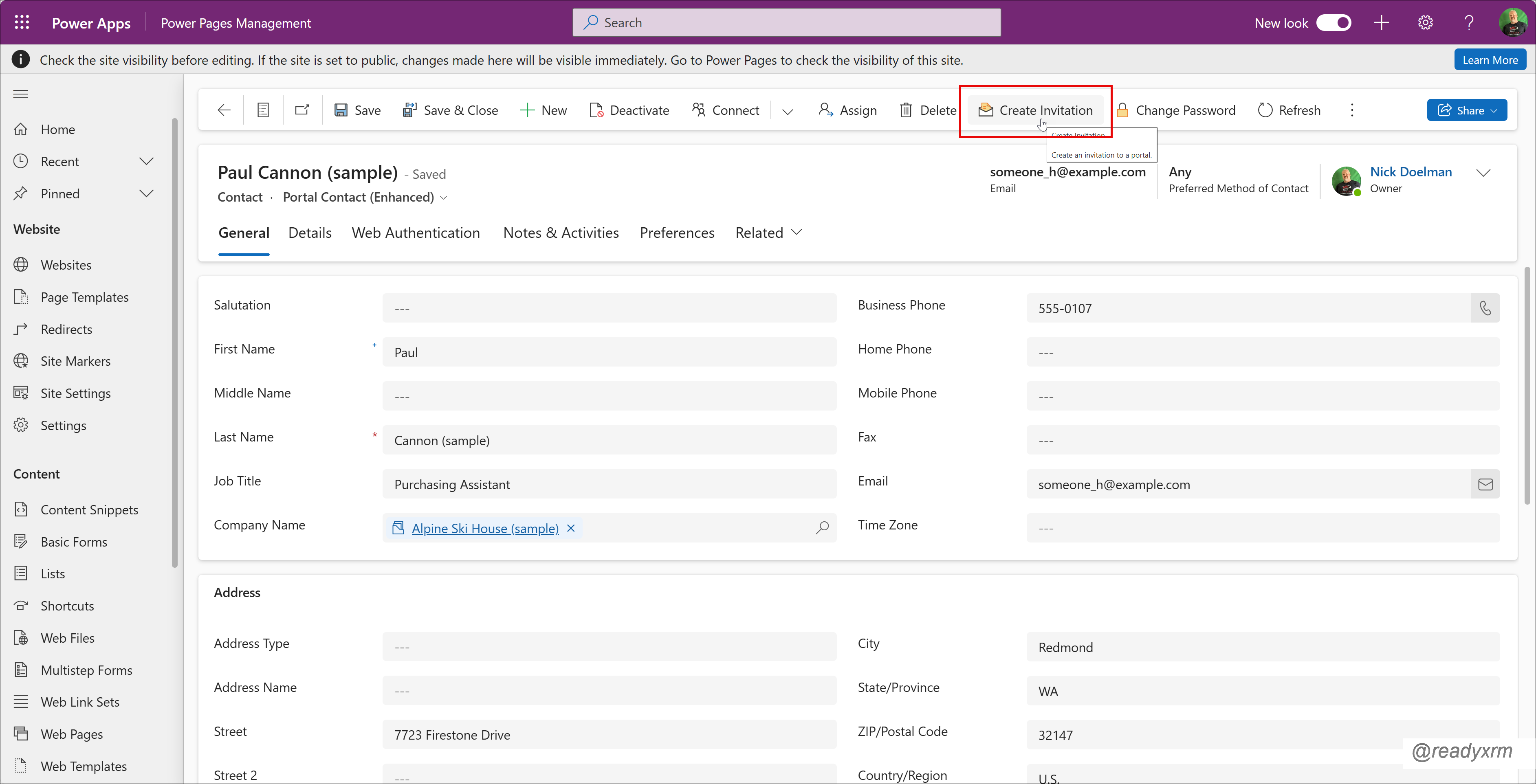Click the Assign icon
Screen dimensions: 1536x784
click(826, 110)
